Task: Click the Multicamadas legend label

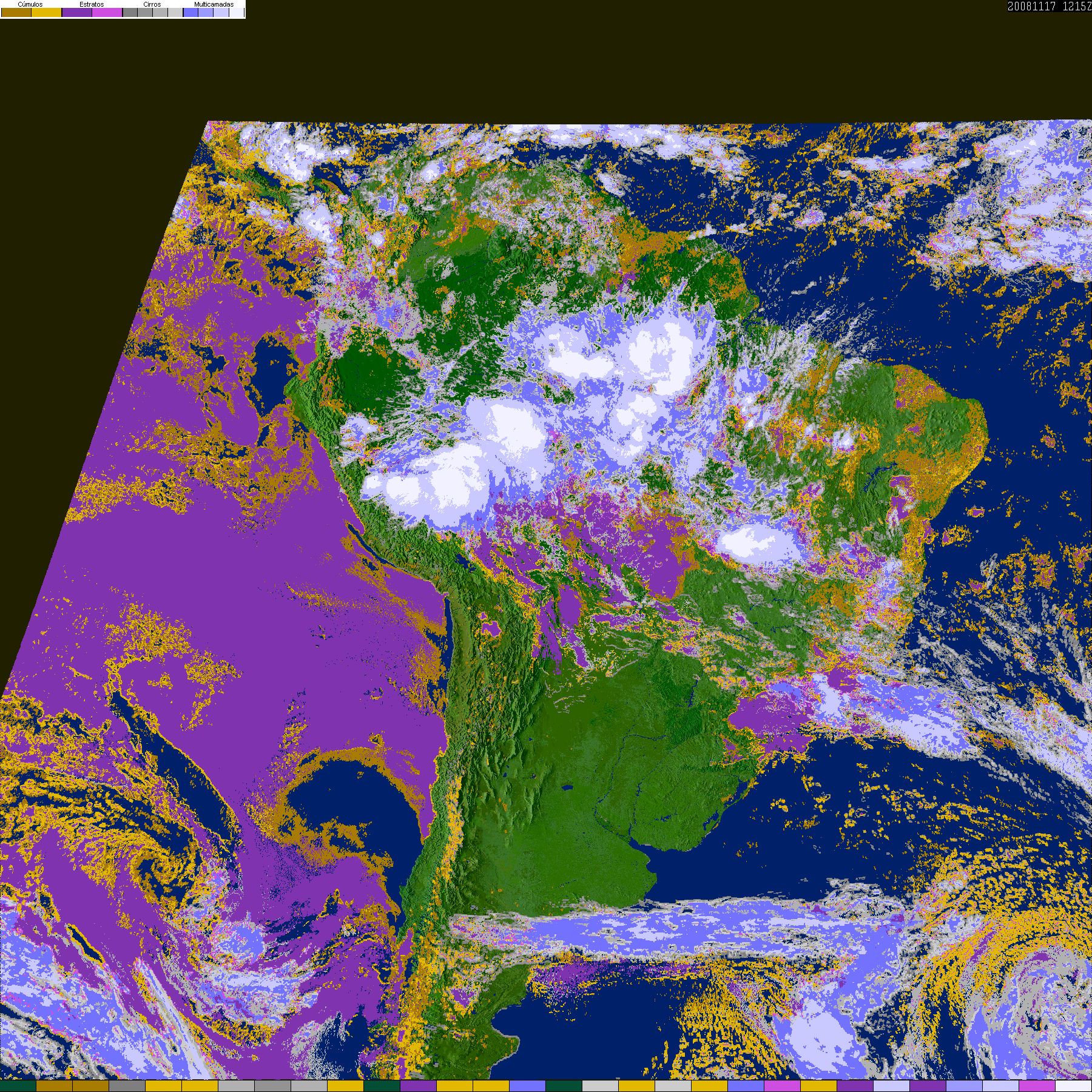Action: (214, 4)
